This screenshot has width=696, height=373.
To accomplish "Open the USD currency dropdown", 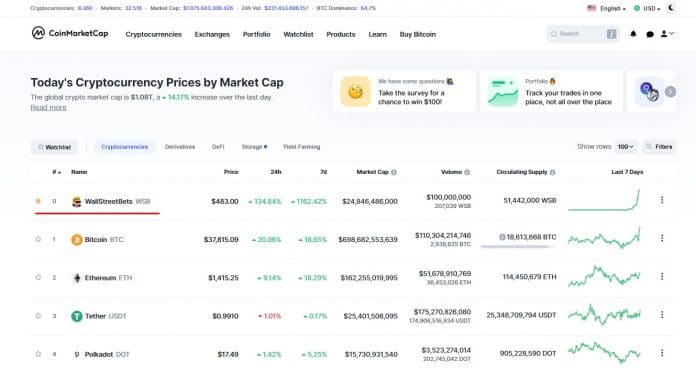I will [x=647, y=8].
